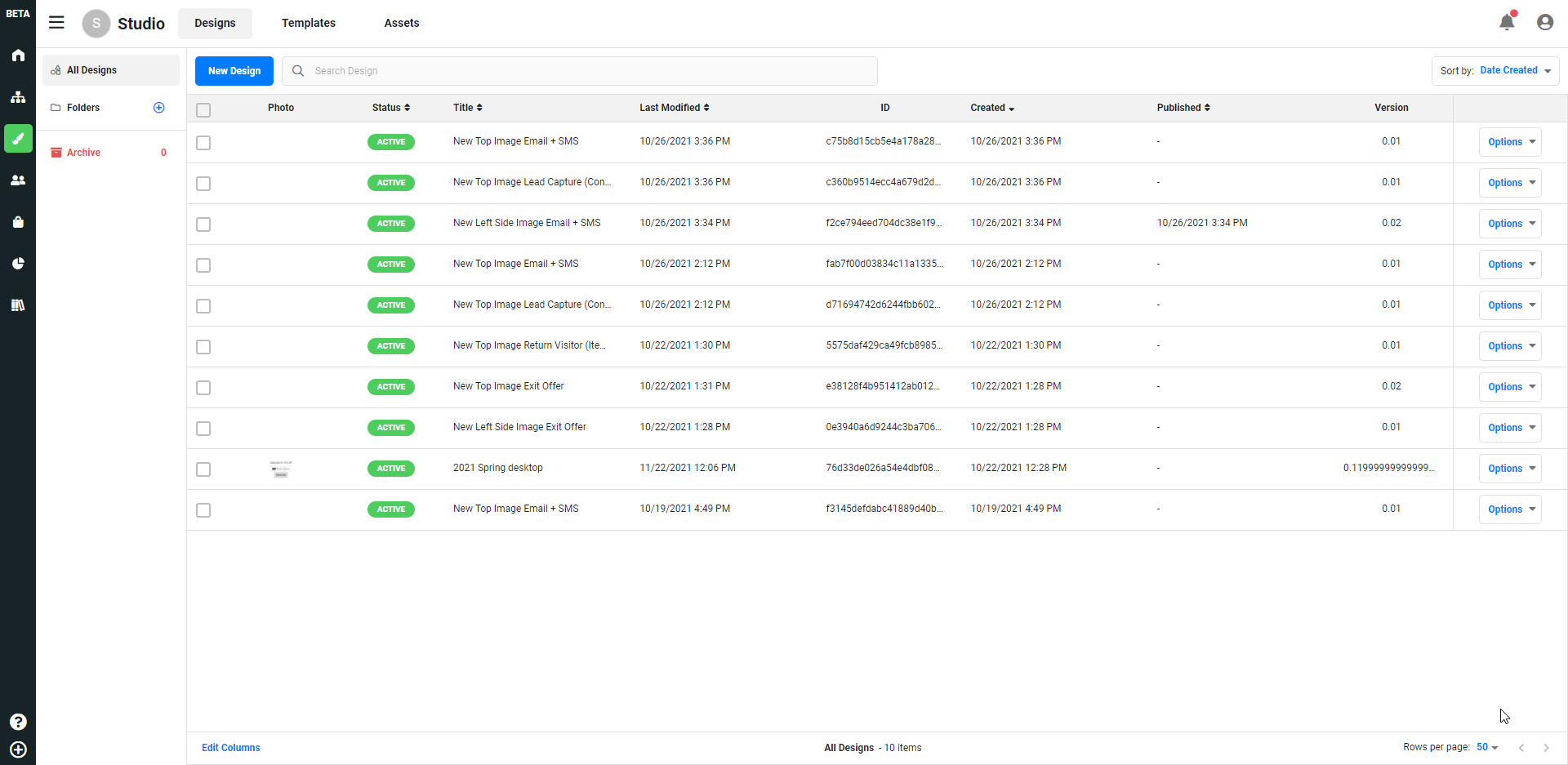The width and height of the screenshot is (1568, 765).
Task: Check the box for 2021 Spring desktop
Action: pos(203,469)
